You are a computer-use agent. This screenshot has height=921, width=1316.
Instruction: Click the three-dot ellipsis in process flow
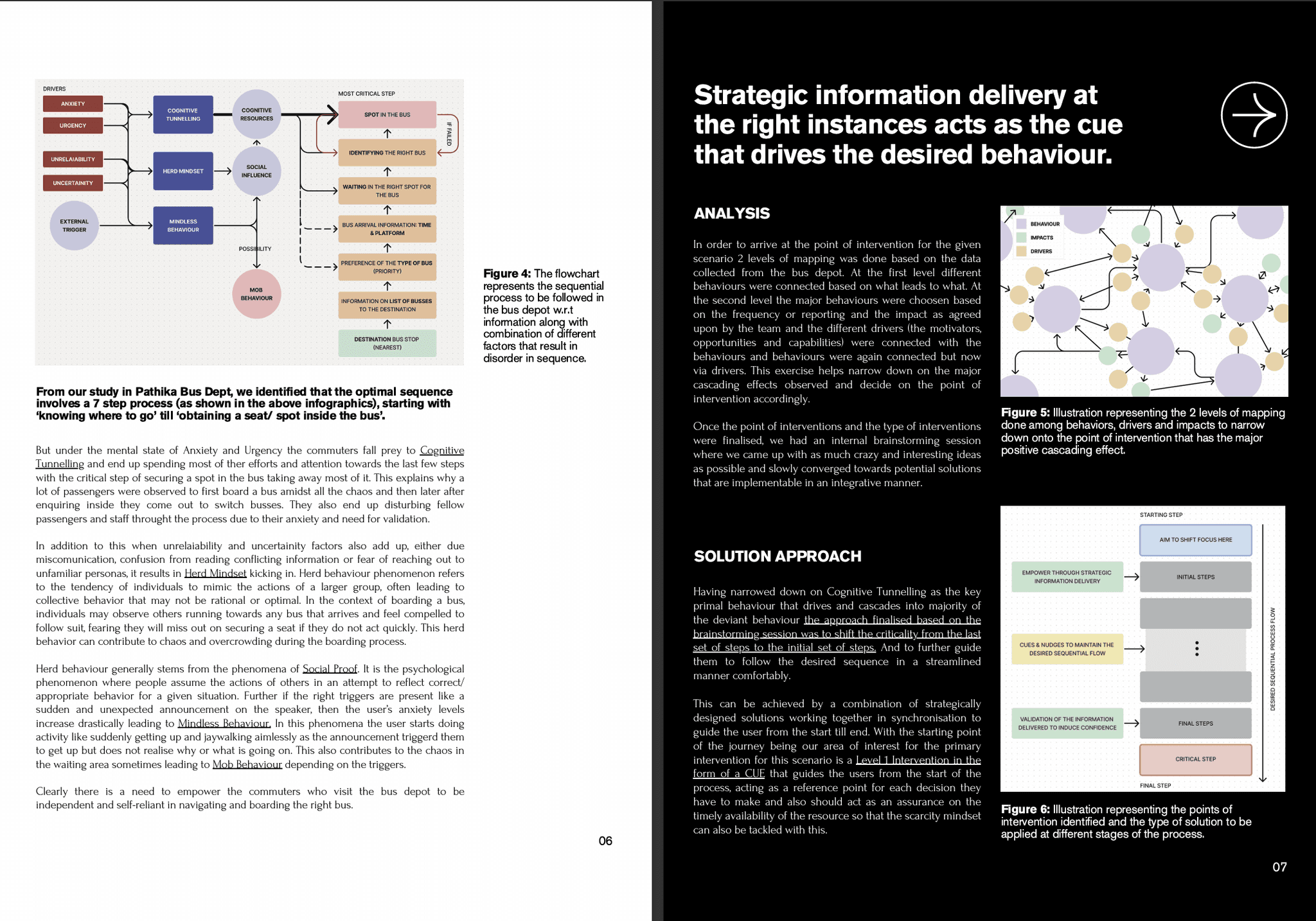(1196, 649)
